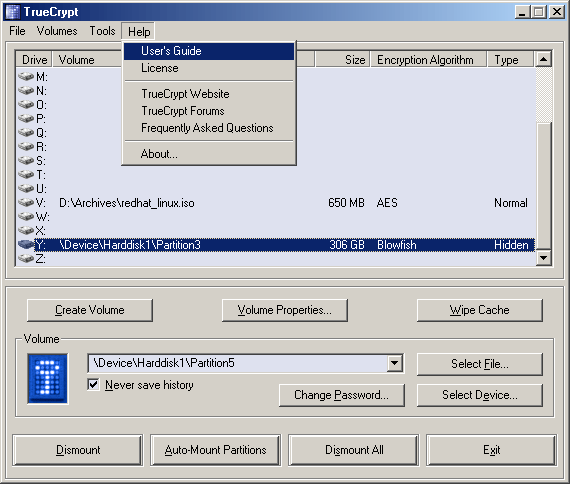Click the volume path input field
570x484 pixels.
pyautogui.click(x=238, y=363)
